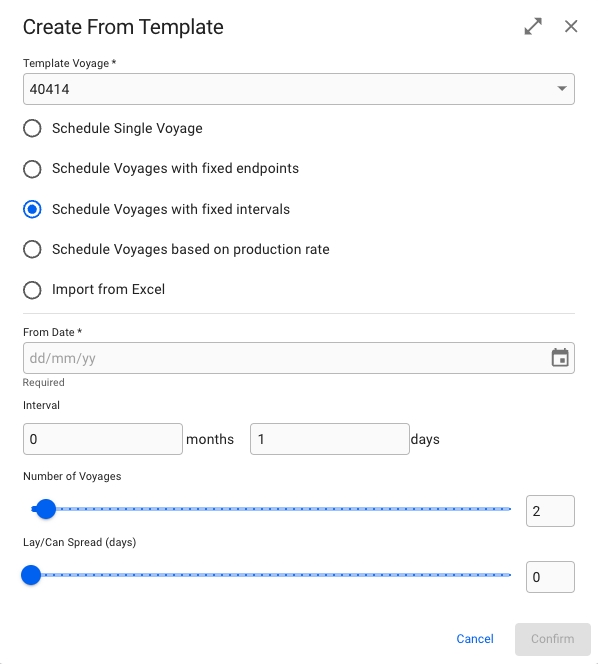Viewport: 598px width, 664px height.
Task: Cancel the template creation
Action: [475, 639]
